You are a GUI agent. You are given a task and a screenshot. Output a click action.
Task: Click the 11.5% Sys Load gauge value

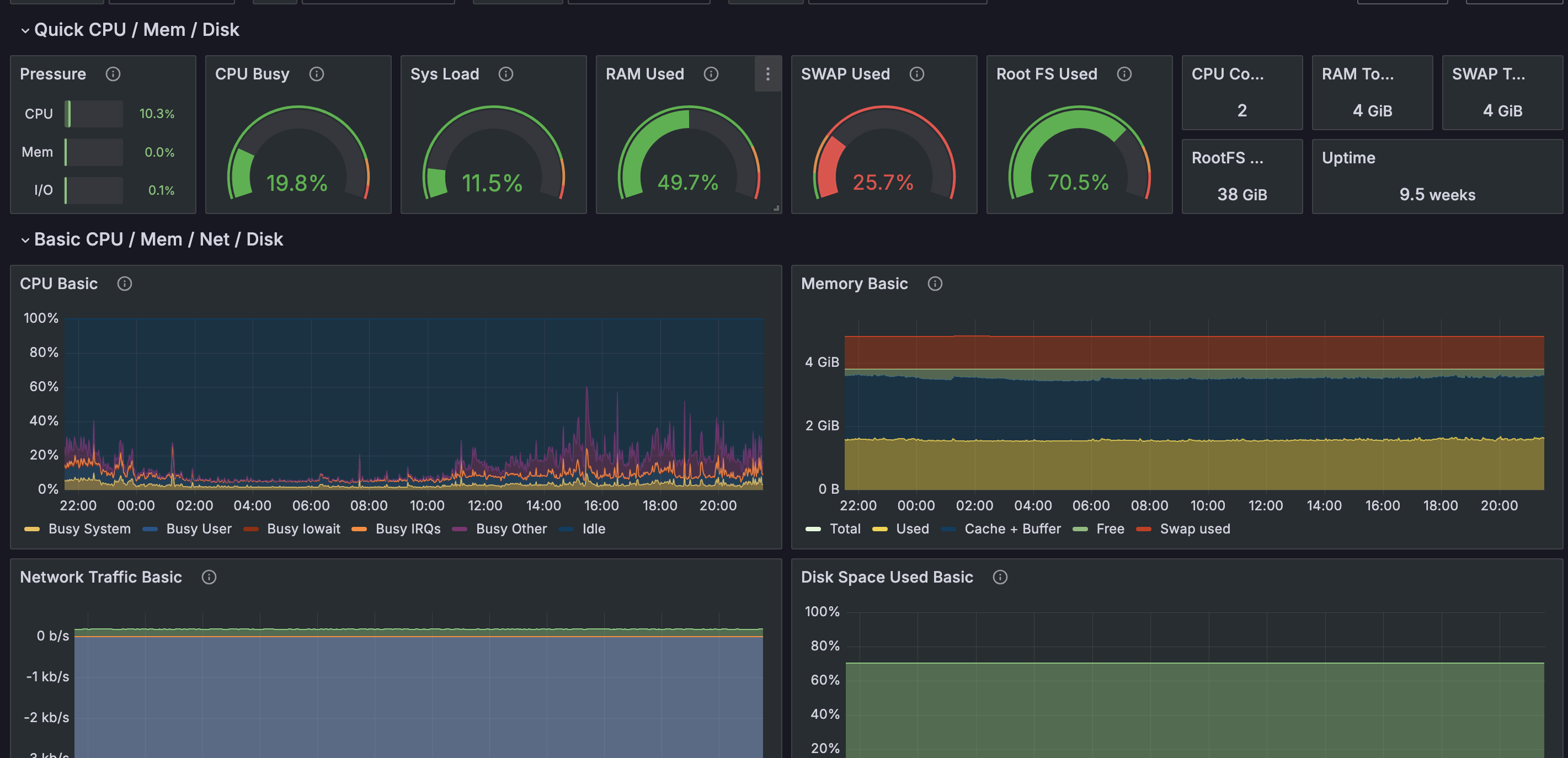pos(492,183)
